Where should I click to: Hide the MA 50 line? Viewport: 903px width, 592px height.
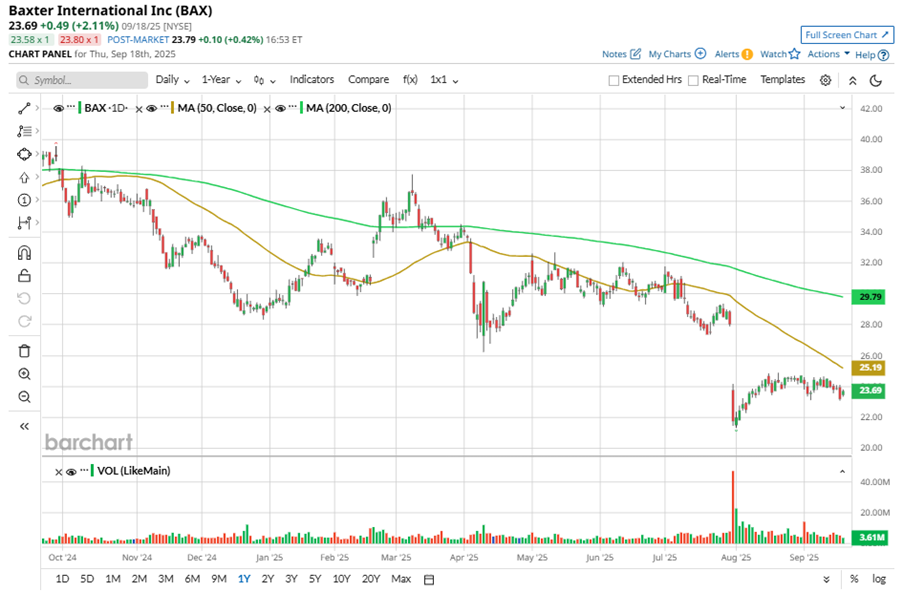click(151, 108)
